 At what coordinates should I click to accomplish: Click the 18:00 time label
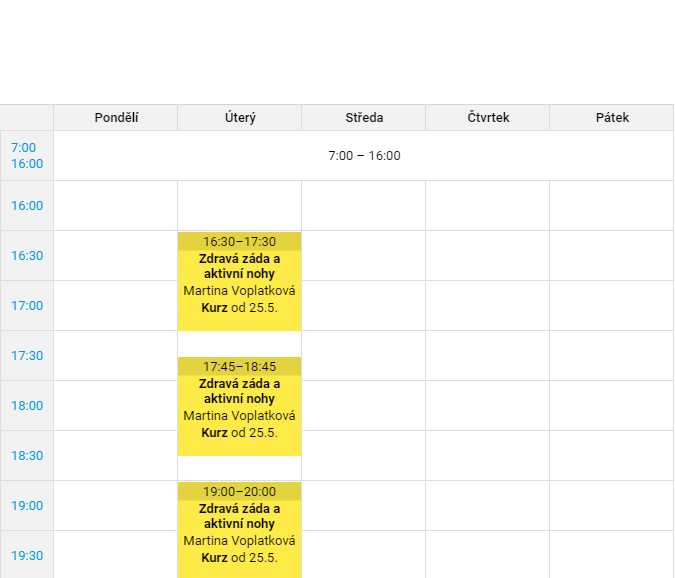pos(27,405)
